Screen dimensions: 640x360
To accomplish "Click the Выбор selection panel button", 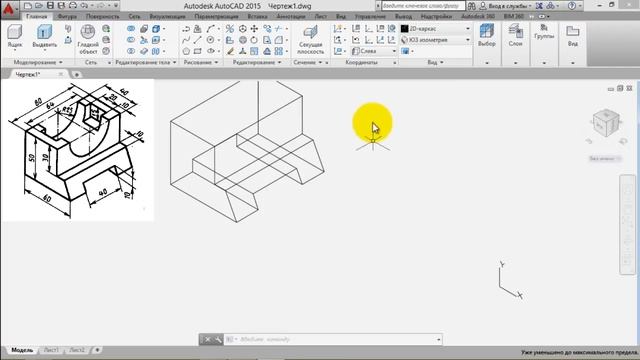I will point(487,35).
